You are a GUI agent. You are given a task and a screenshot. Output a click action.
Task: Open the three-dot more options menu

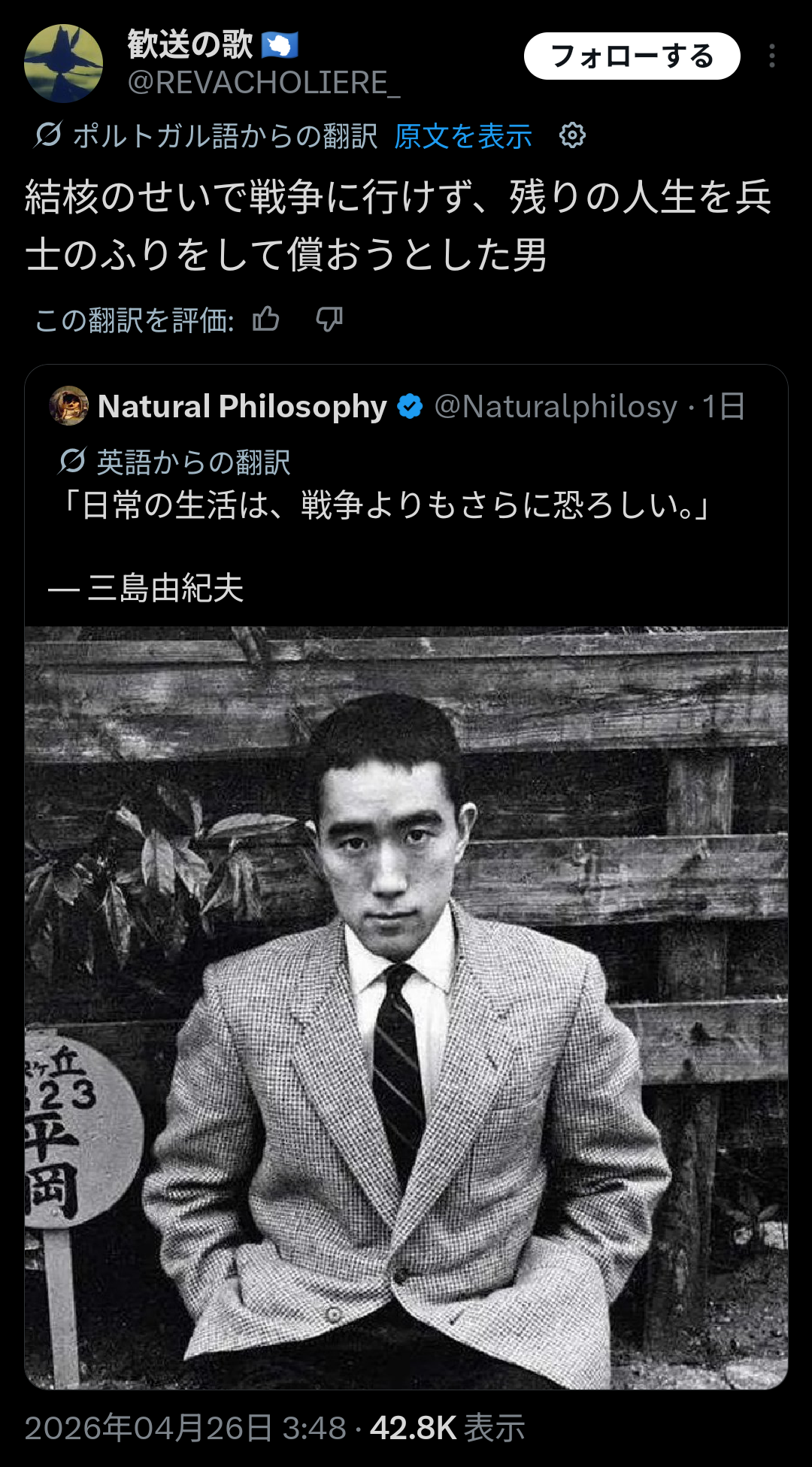772,56
